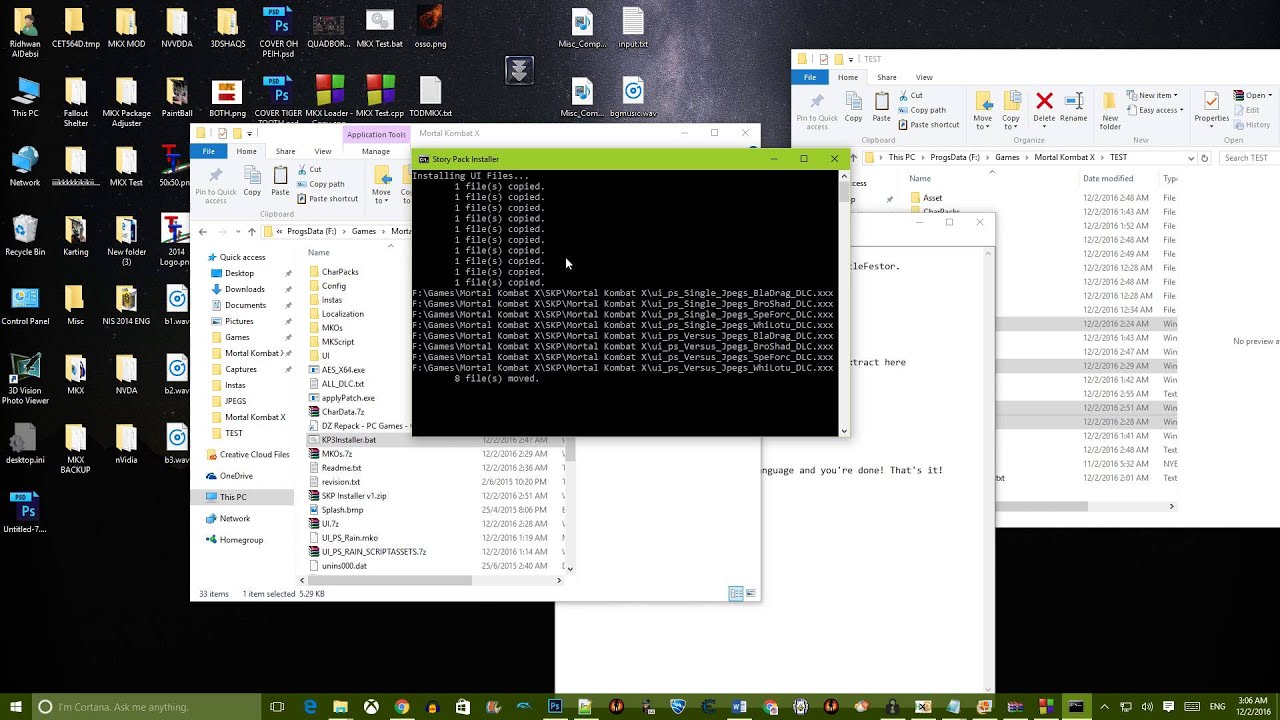Switch to View tab in Mortal Kombat X explorer
This screenshot has height=720, width=1280.
click(x=323, y=151)
